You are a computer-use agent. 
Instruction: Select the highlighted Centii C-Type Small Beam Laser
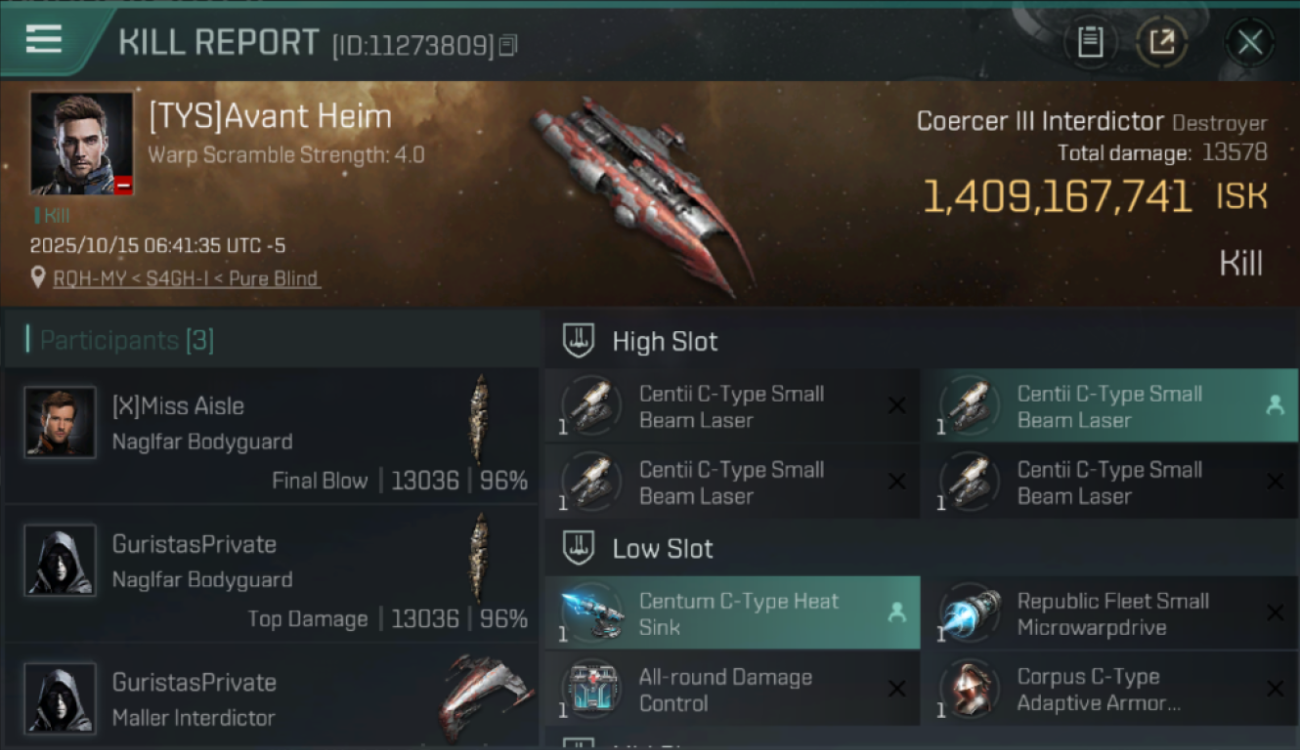pos(1109,406)
